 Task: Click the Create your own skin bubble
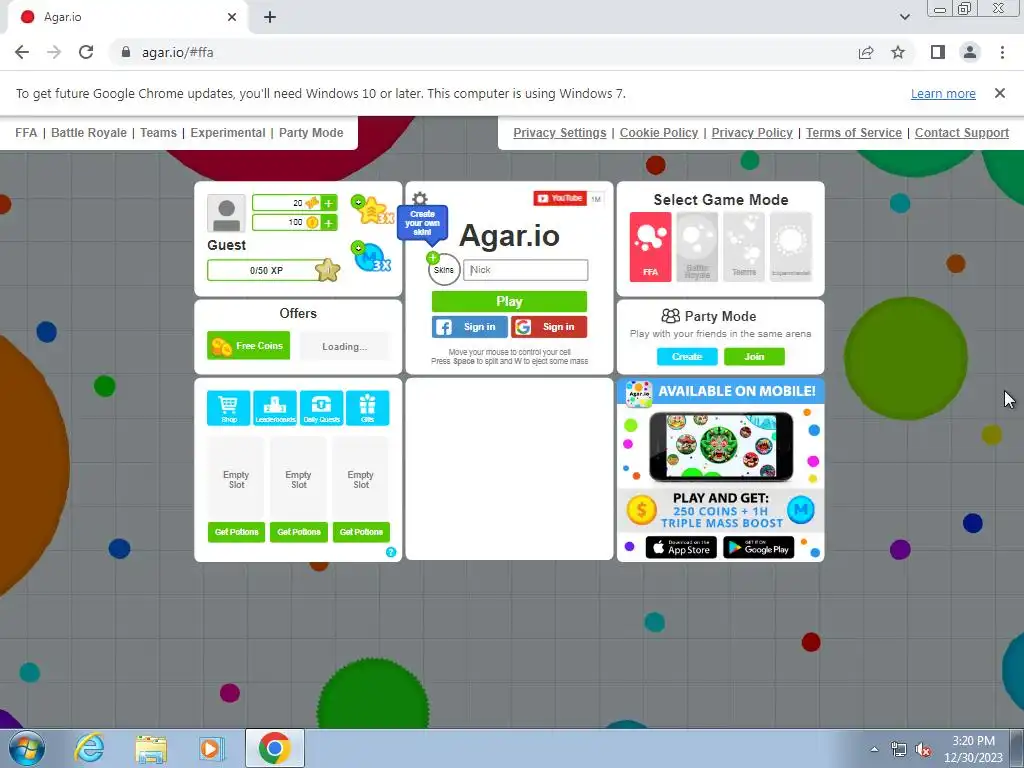(x=423, y=223)
